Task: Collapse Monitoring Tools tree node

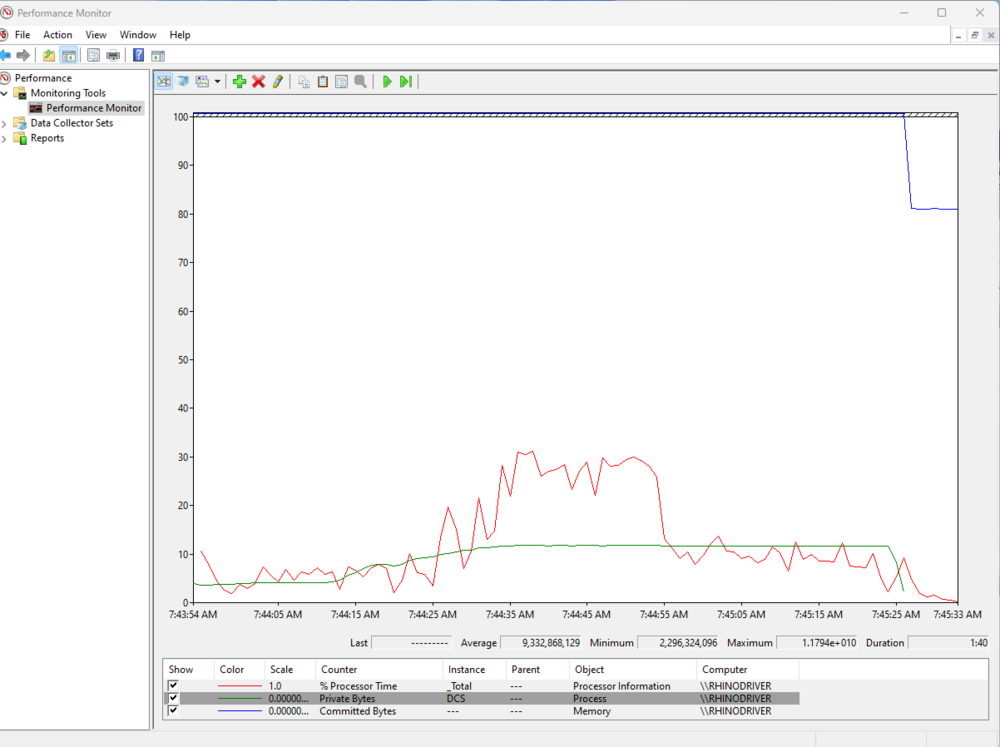Action: coord(4,93)
